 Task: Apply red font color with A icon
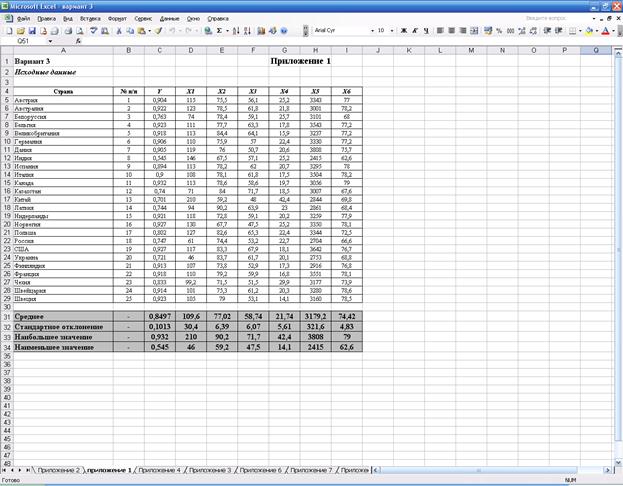pyautogui.click(x=606, y=31)
